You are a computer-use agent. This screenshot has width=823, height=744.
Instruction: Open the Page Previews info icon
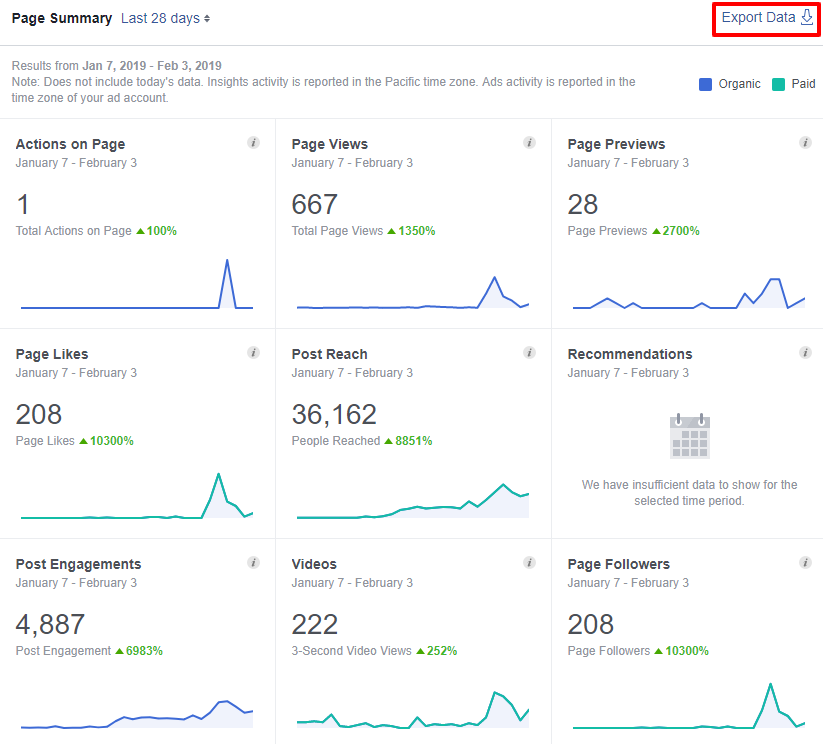point(805,142)
